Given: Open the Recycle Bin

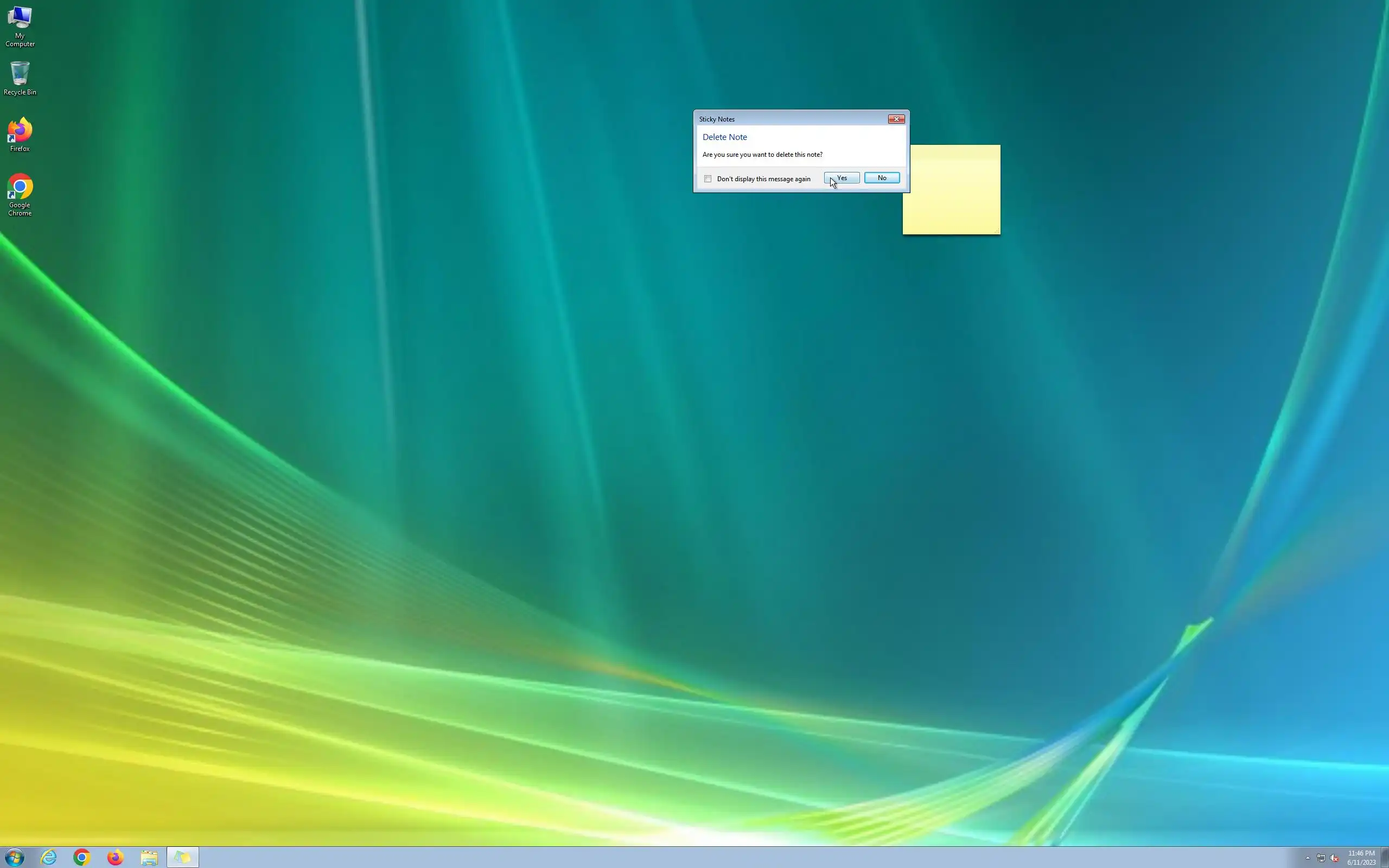Looking at the screenshot, I should click(x=20, y=78).
